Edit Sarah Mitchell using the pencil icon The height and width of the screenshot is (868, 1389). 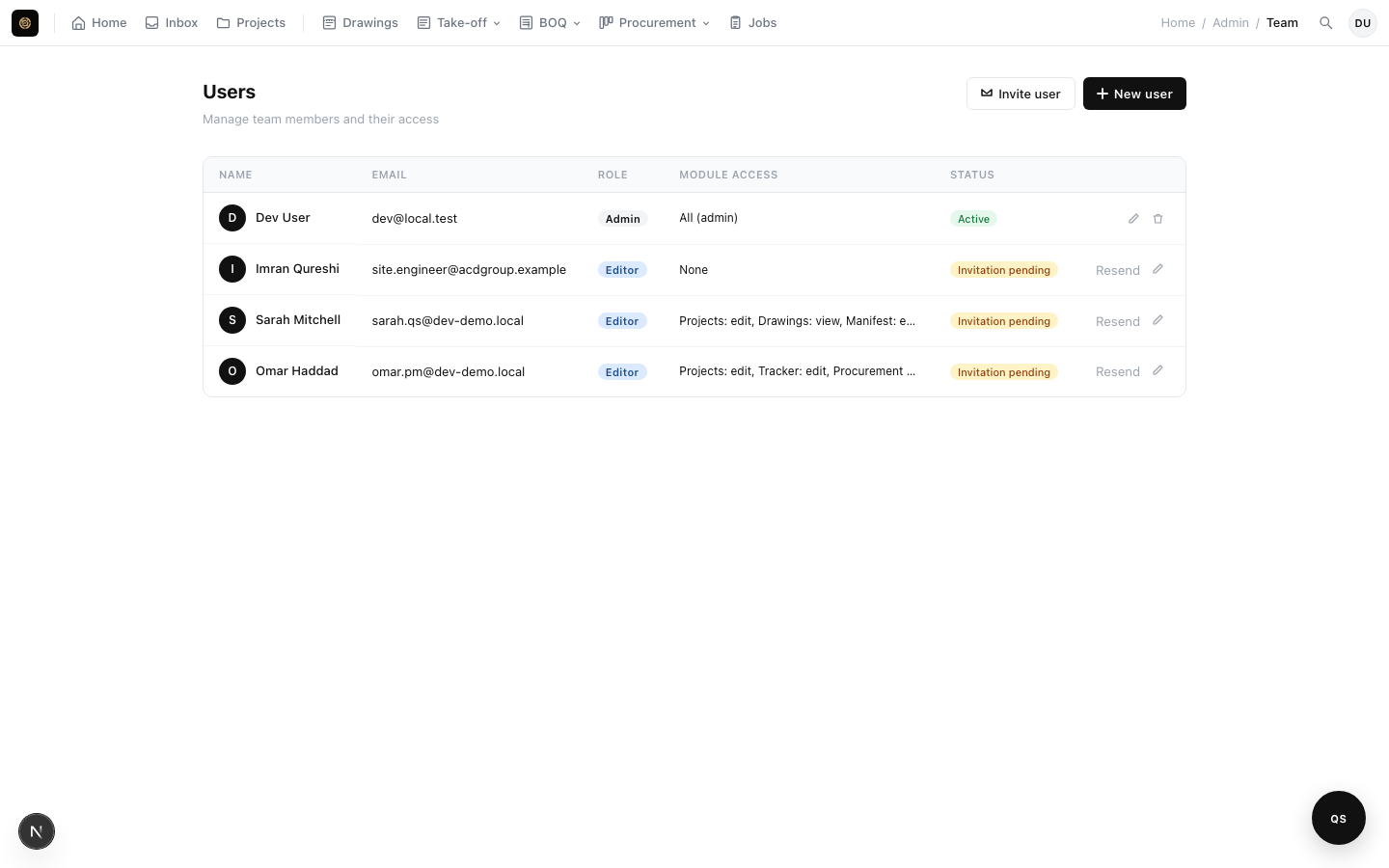coord(1157,320)
